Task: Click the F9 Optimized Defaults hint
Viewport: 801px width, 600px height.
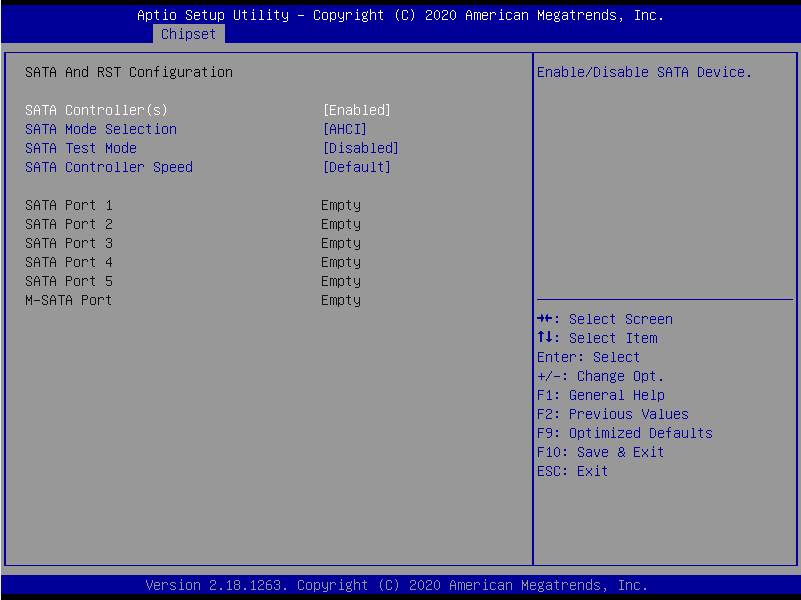Action: [x=624, y=433]
